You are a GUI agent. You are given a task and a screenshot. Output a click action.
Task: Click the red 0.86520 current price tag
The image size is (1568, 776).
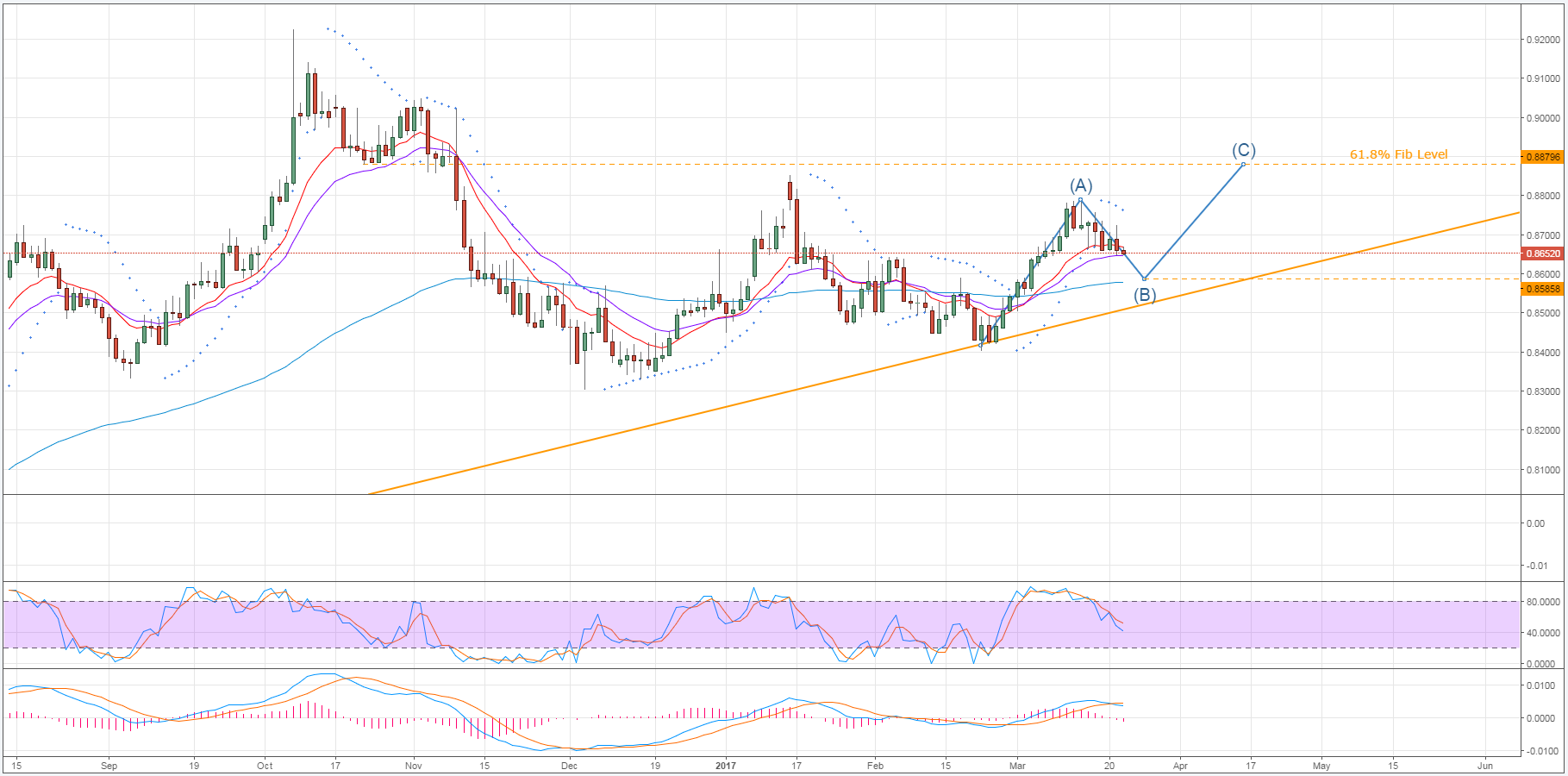pyautogui.click(x=1543, y=253)
